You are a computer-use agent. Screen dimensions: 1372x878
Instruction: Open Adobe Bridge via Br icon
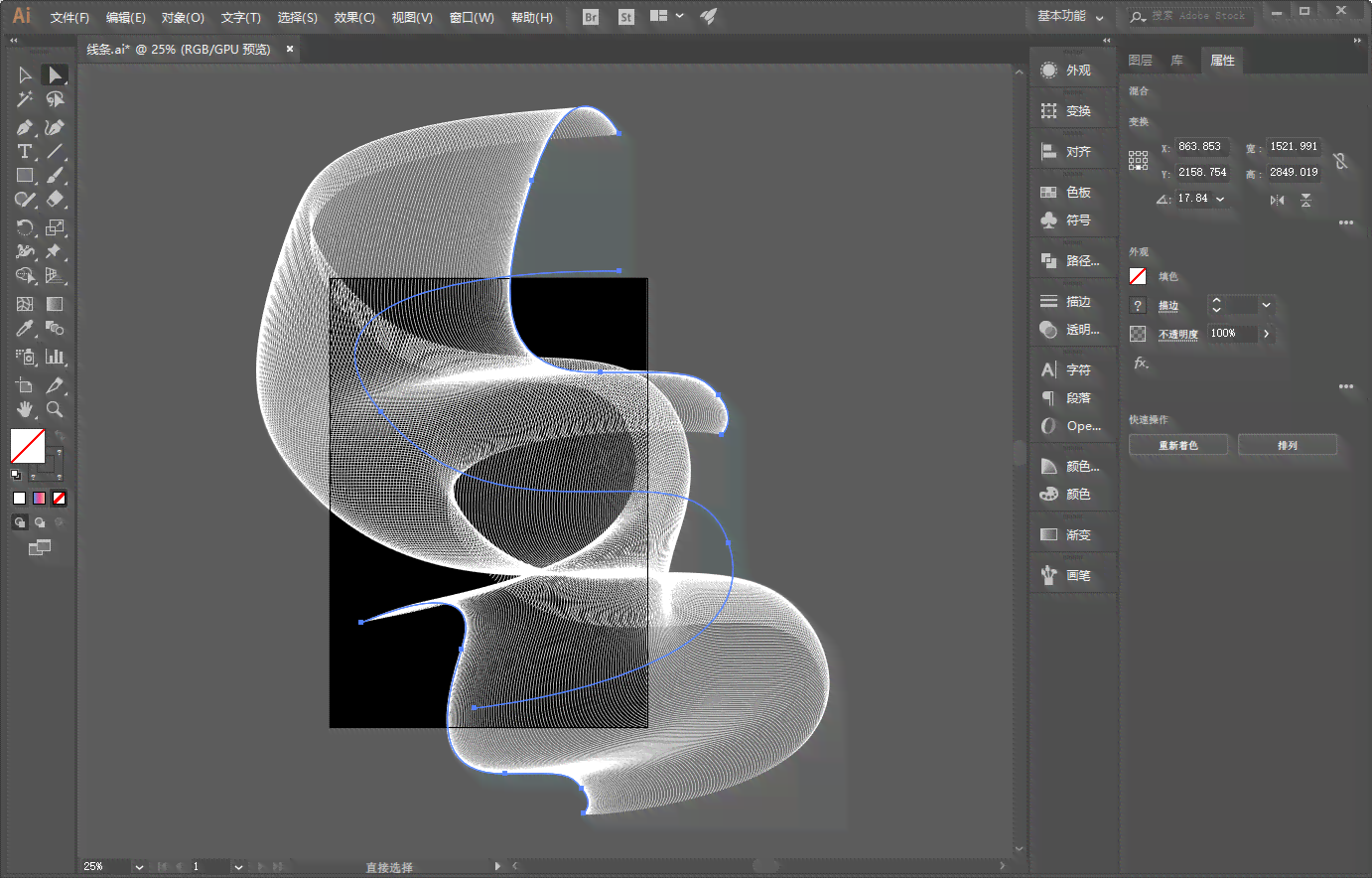(591, 17)
